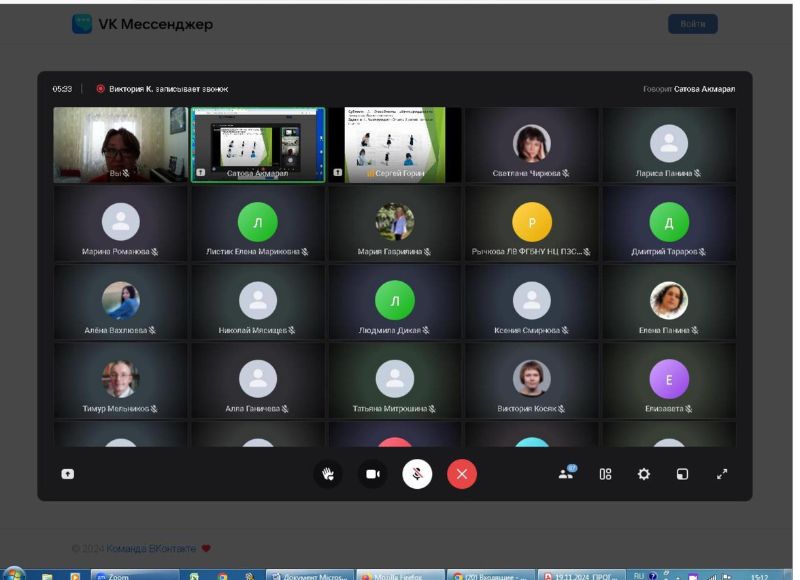
Task: Toggle the camera on or off
Action: click(372, 474)
